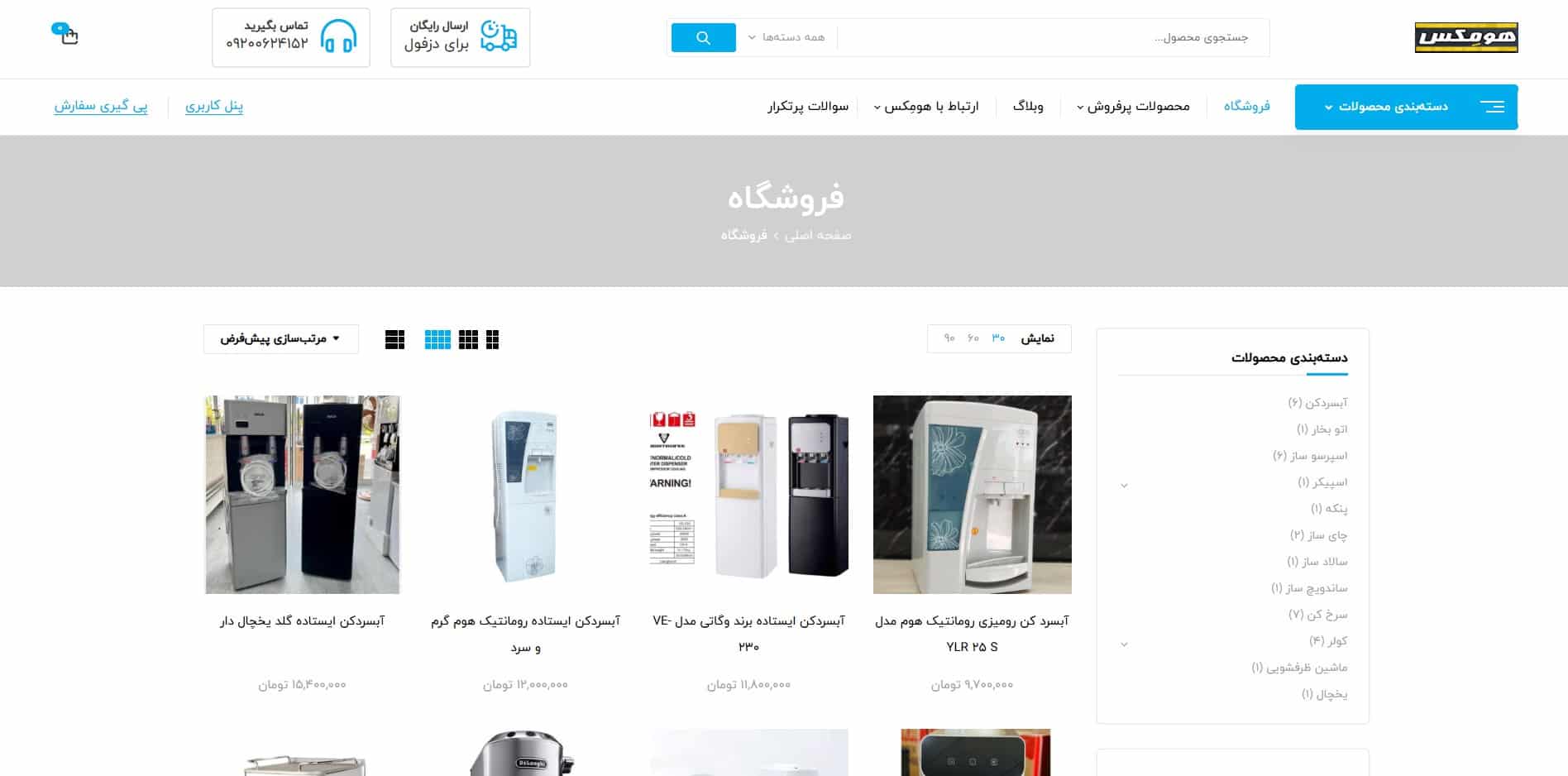The image size is (1568, 776).
Task: Click the free delivery truck icon
Action: click(x=499, y=37)
